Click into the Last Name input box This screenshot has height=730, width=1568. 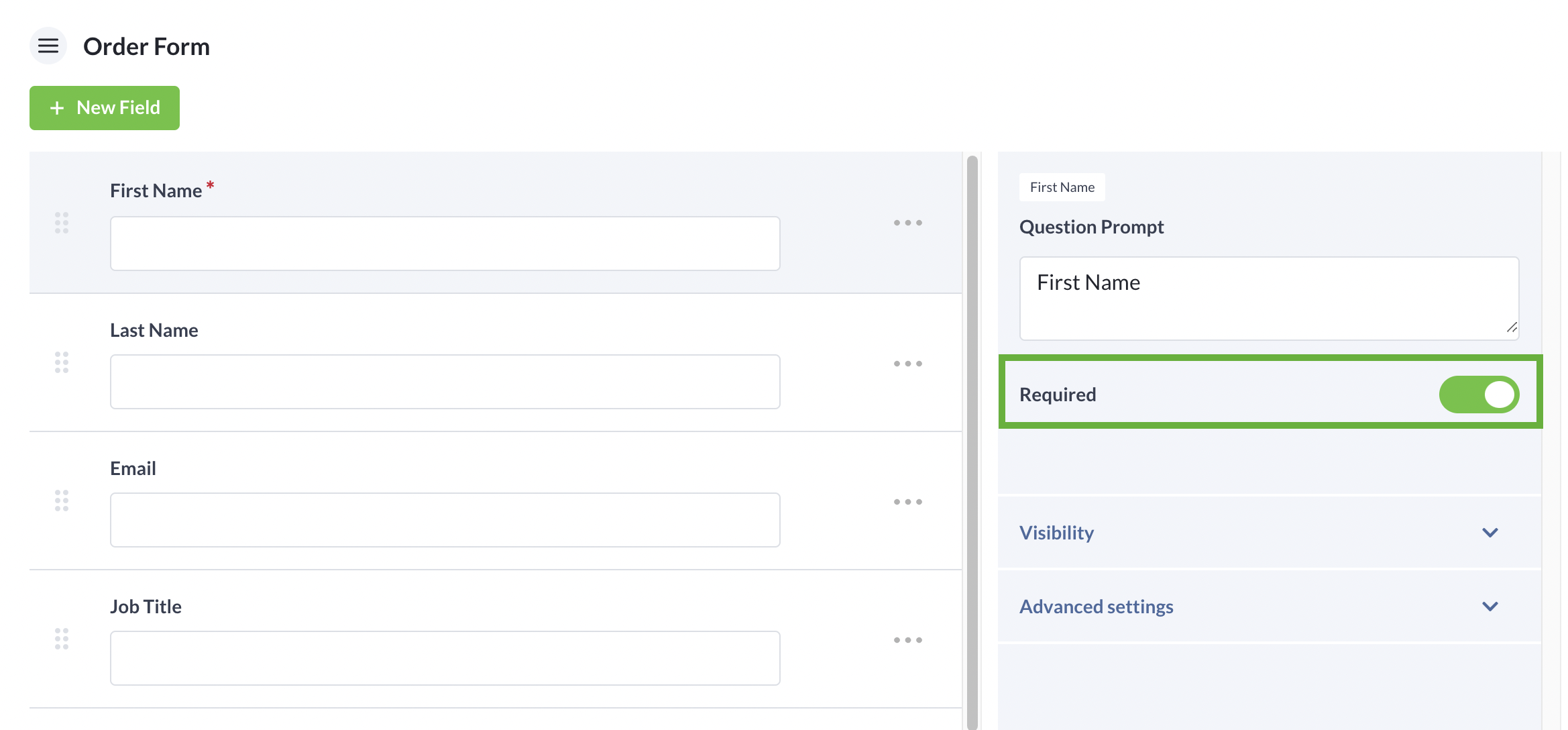445,382
